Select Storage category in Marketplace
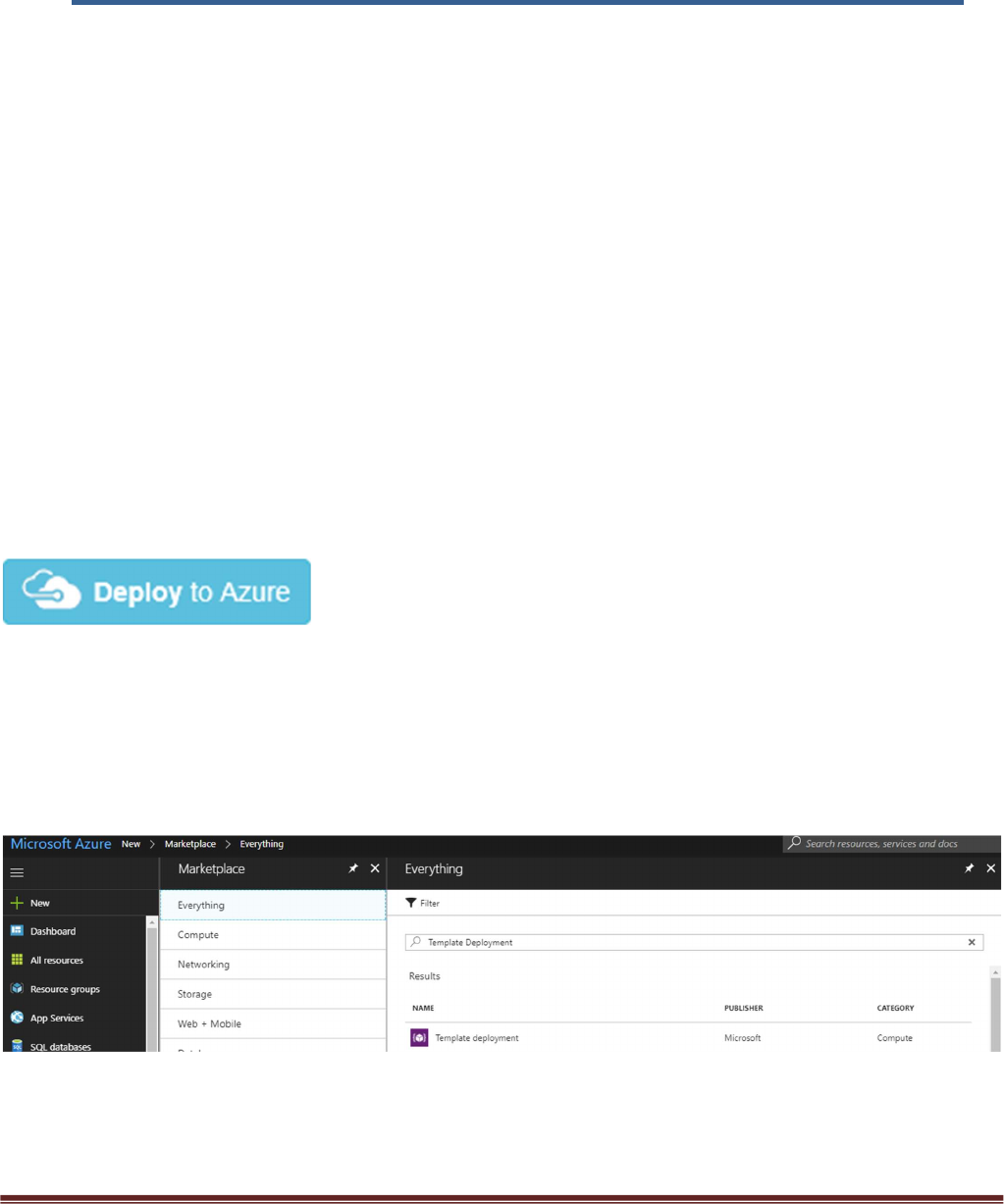Image resolution: width=1004 pixels, height=1204 pixels. [x=273, y=994]
